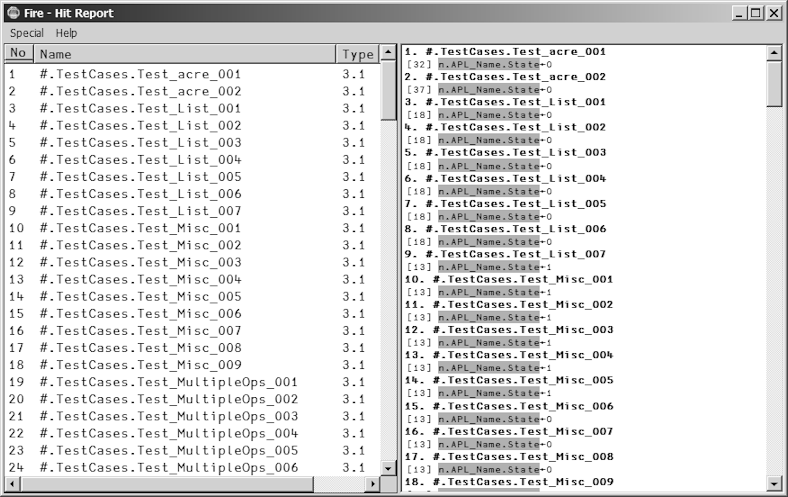Click heading '2. #.TestCases.Test_acre_002' in right pane
The height and width of the screenshot is (497, 788).
(x=505, y=77)
